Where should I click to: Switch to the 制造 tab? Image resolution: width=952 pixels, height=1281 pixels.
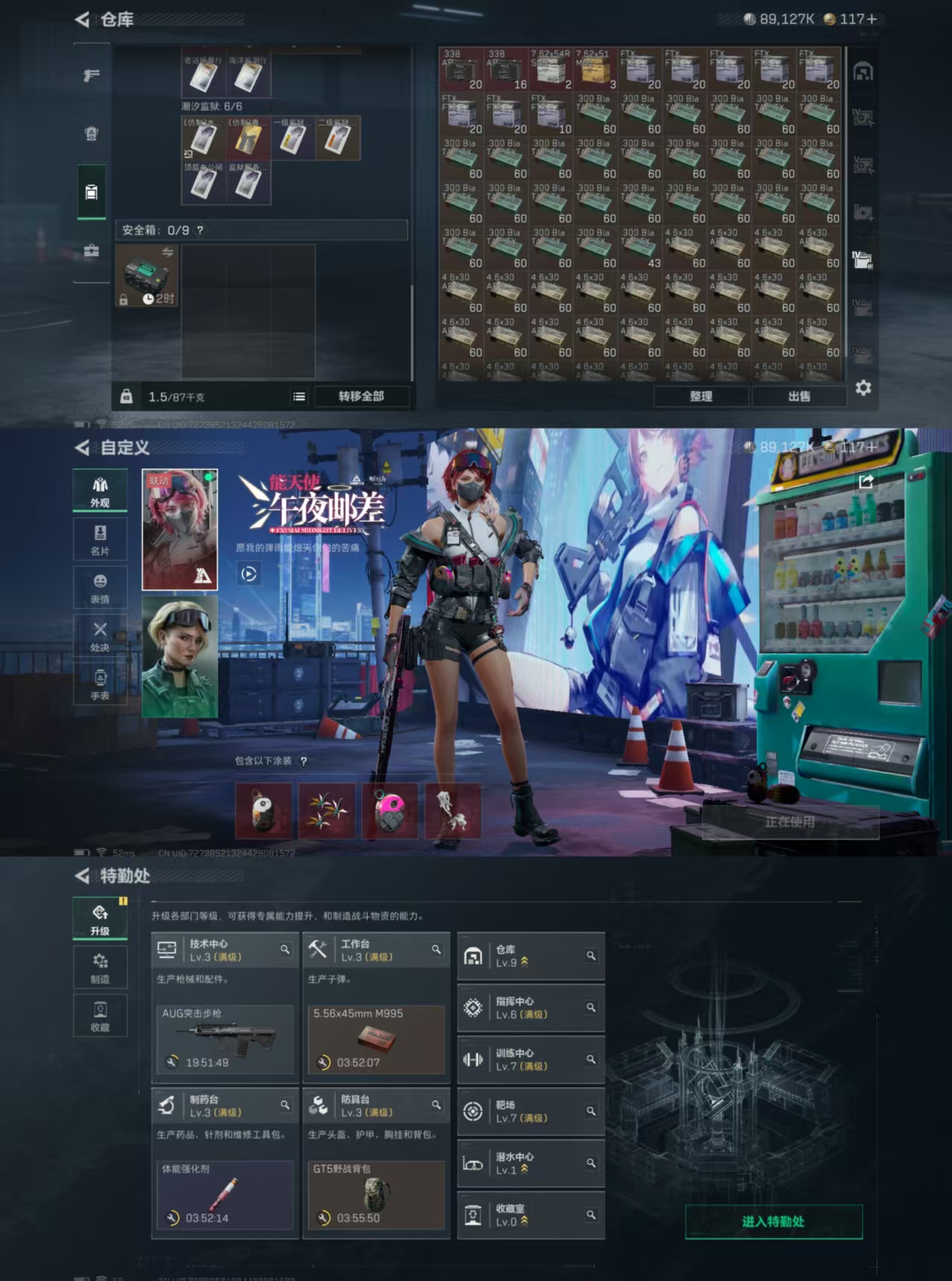(100, 968)
